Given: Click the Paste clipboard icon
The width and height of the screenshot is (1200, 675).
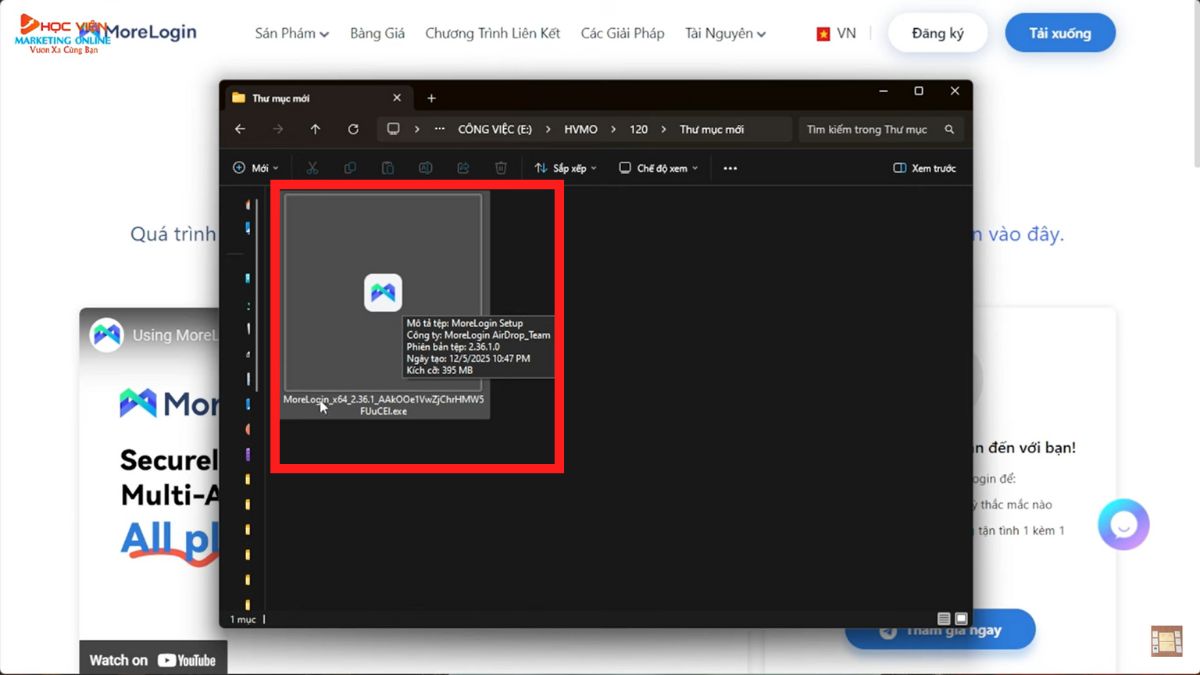Looking at the screenshot, I should [x=388, y=168].
